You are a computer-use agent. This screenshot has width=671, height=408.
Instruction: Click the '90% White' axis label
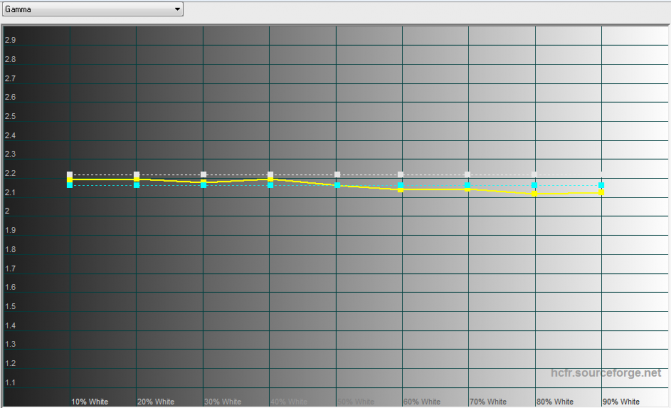(621, 402)
